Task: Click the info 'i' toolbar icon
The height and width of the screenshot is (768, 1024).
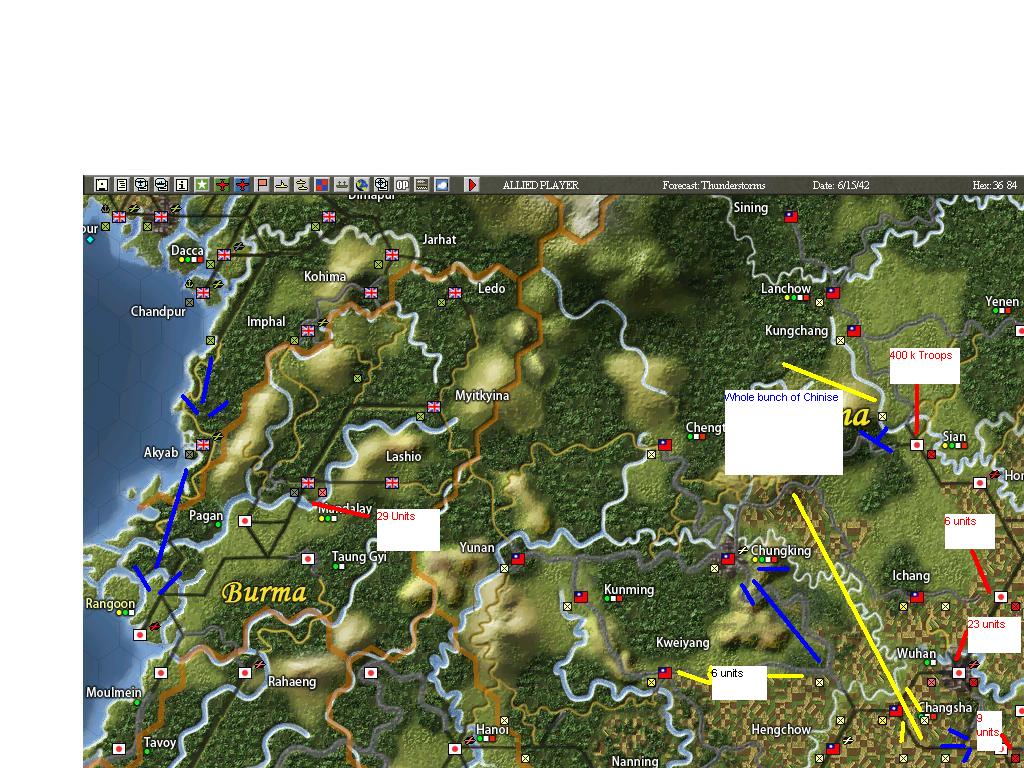Action: point(182,185)
